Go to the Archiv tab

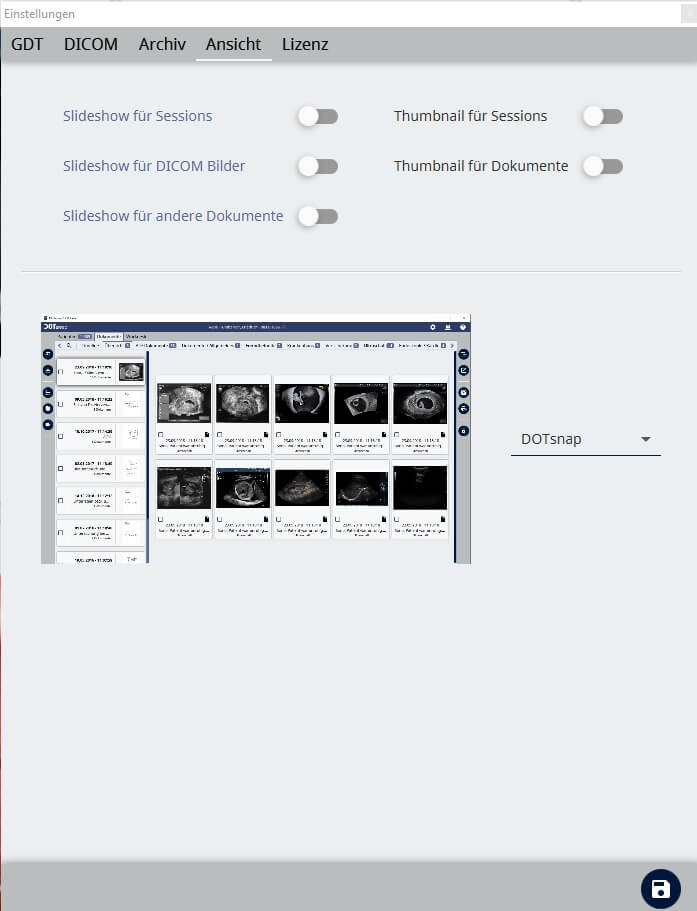click(x=162, y=44)
